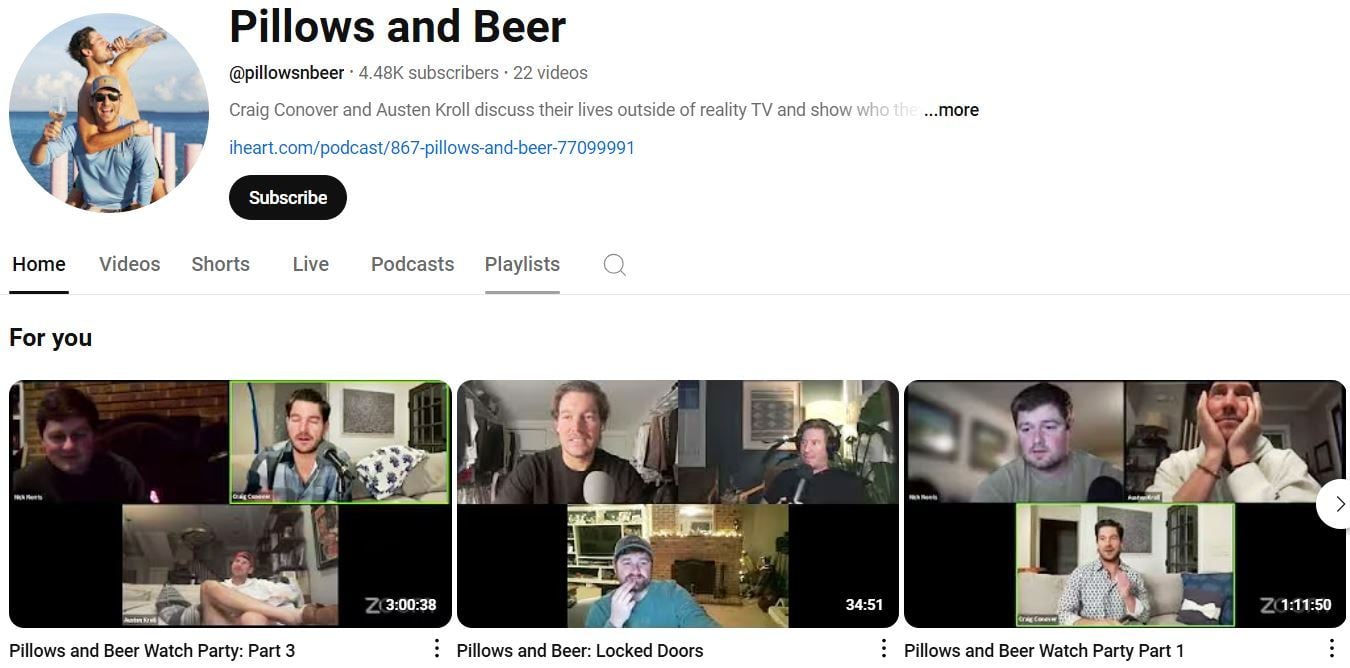Open options menu for Locked Doors video
This screenshot has height=668, width=1350.
point(884,649)
